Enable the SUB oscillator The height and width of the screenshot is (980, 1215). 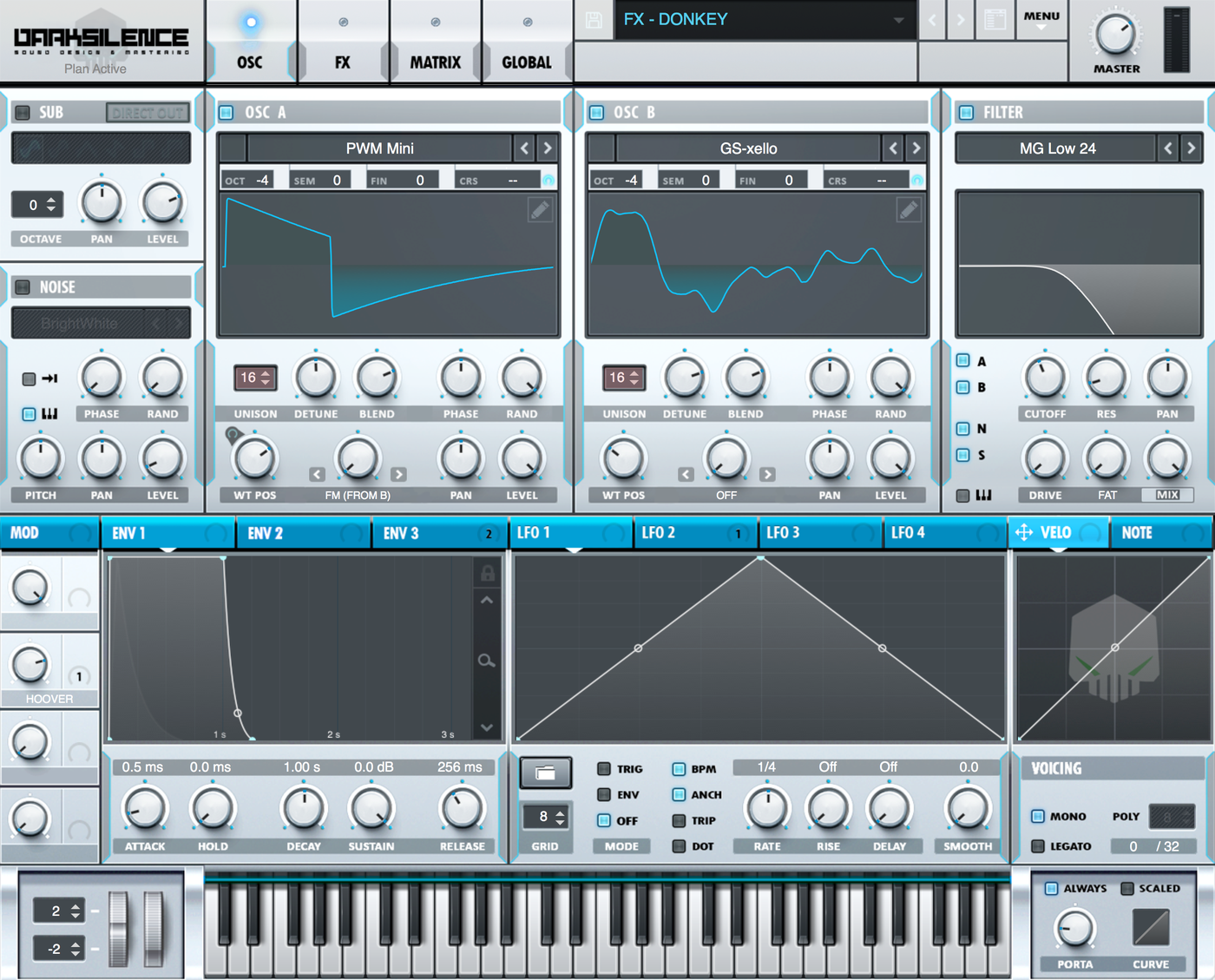(x=23, y=112)
